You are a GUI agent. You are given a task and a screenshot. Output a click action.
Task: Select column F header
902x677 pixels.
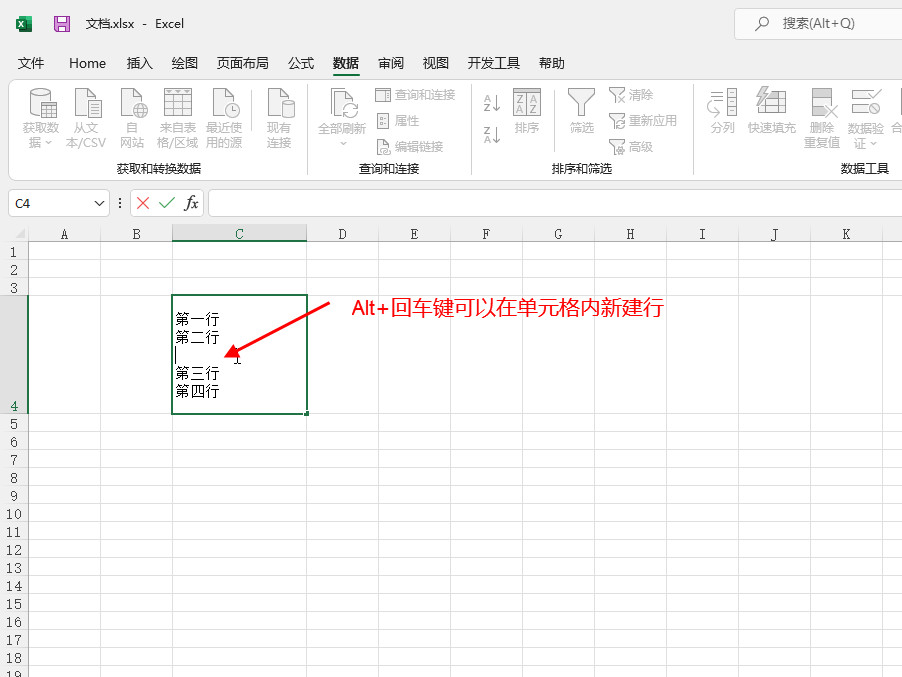486,234
